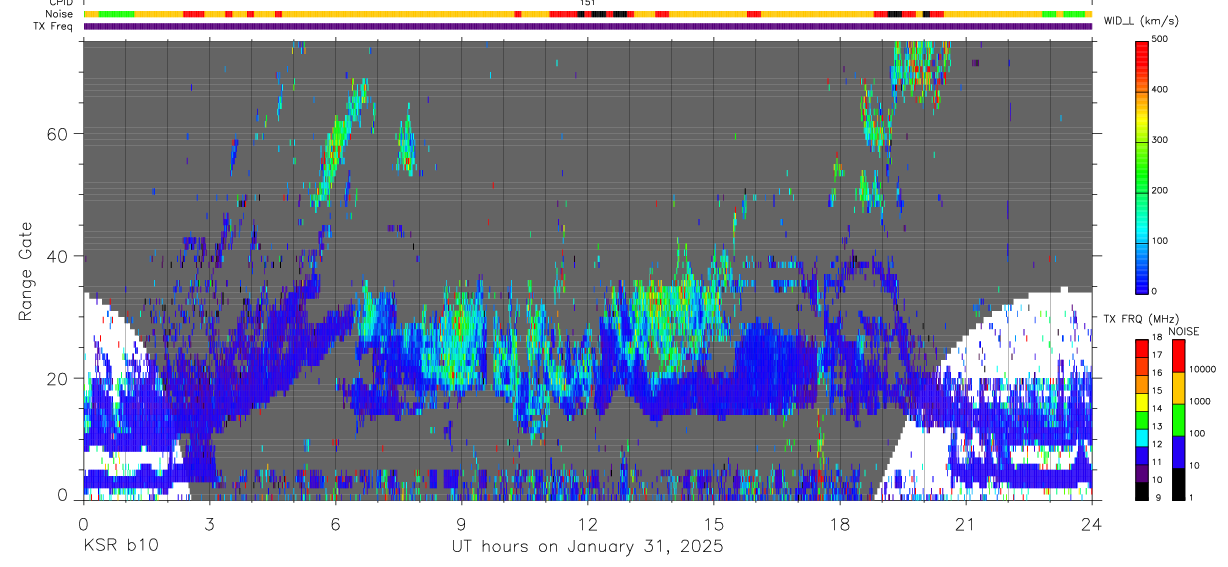The height and width of the screenshot is (567, 1228).
Task: Click the 12 tick label on UT hours axis
Action: tap(588, 525)
